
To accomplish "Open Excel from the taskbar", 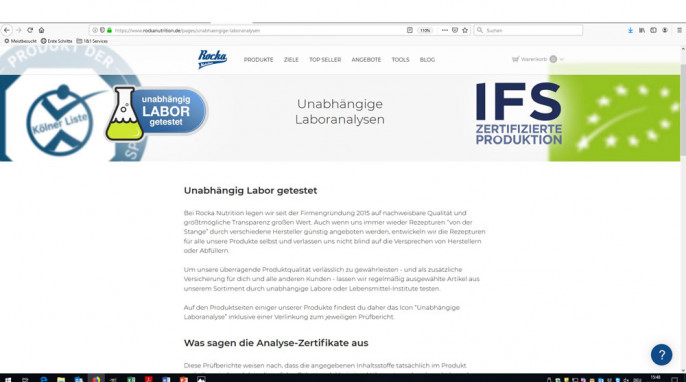I will click(131, 379).
